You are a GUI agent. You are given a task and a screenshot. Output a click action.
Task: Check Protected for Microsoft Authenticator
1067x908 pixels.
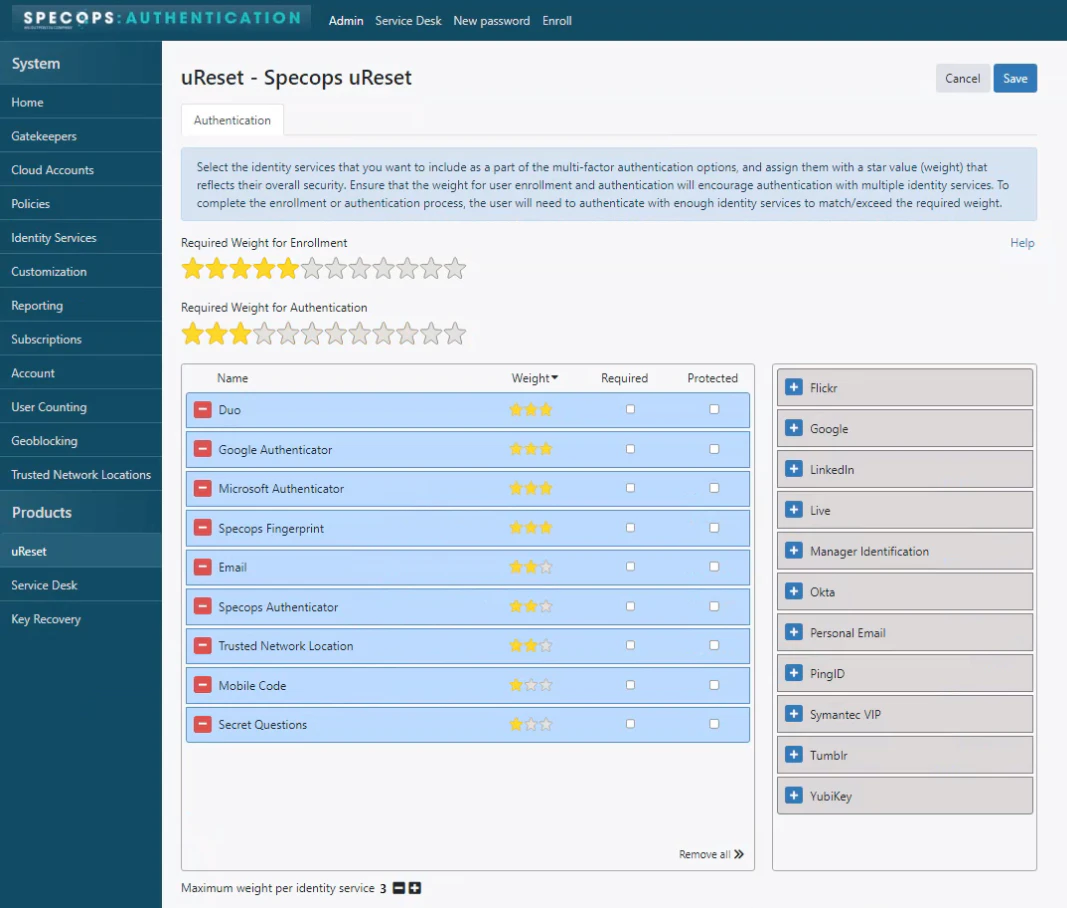(713, 488)
